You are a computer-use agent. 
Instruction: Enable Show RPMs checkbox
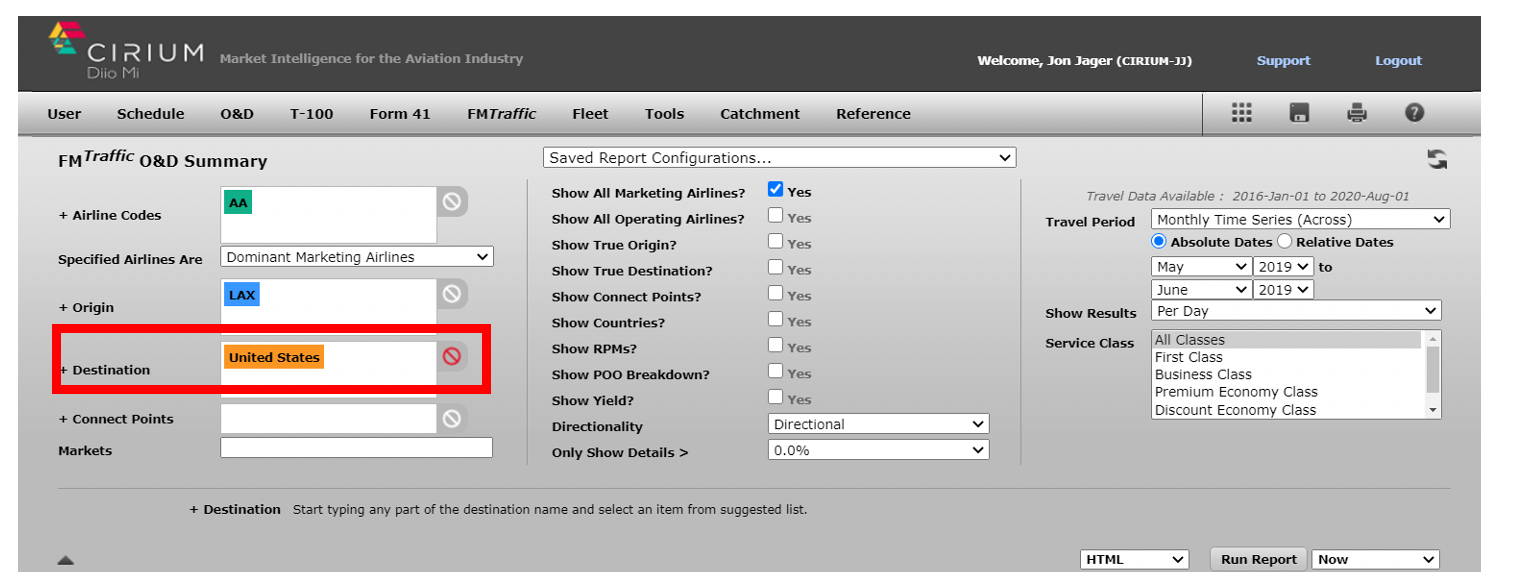[775, 345]
